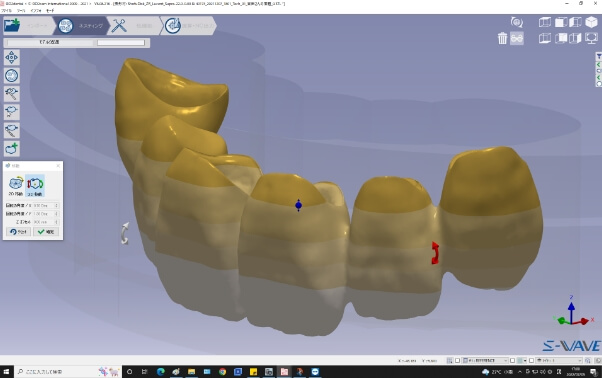Toggle the glasses transparency view icon
Image resolution: width=602 pixels, height=378 pixels.
[517, 38]
